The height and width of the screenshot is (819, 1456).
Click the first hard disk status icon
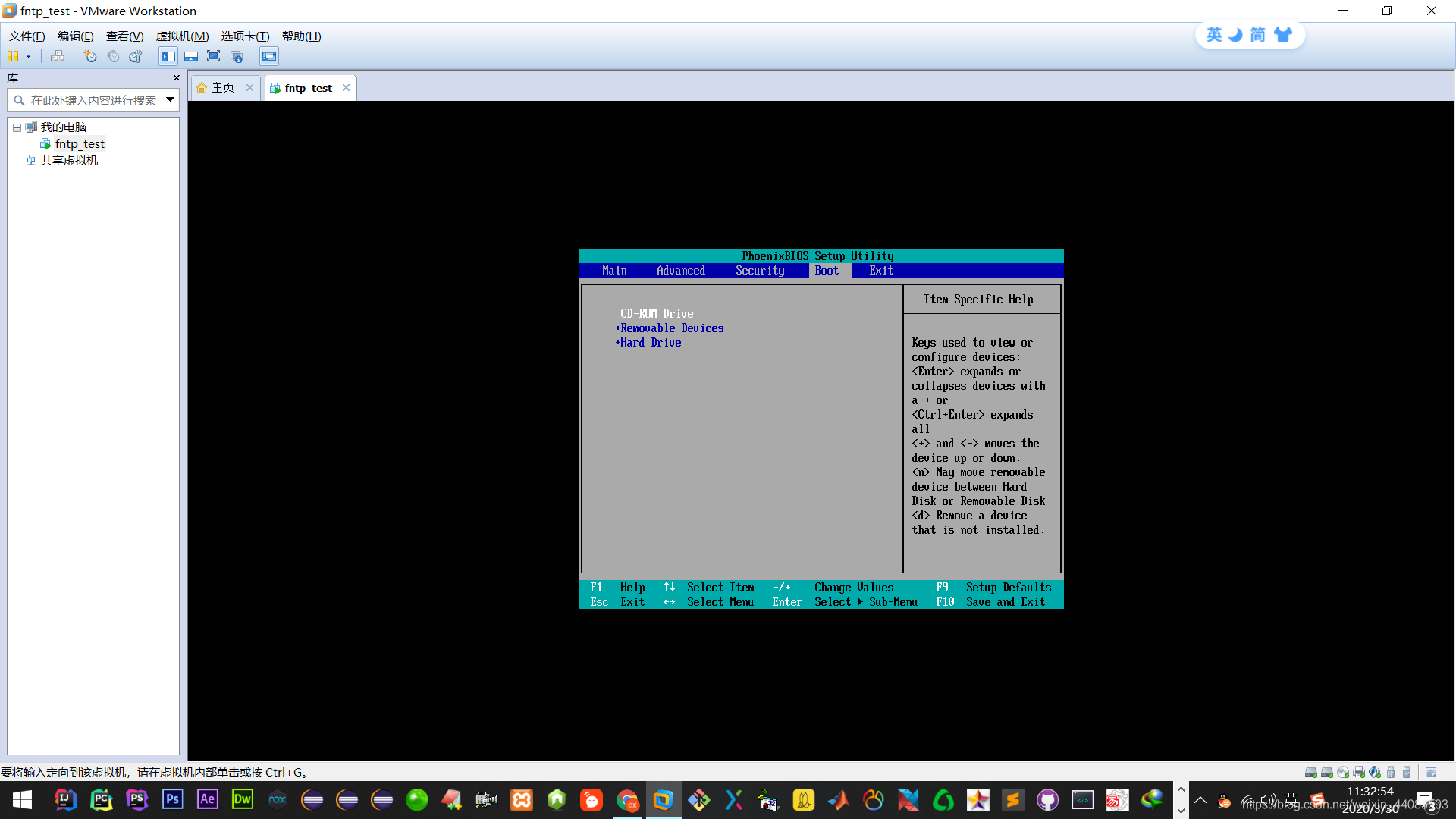click(x=1310, y=773)
